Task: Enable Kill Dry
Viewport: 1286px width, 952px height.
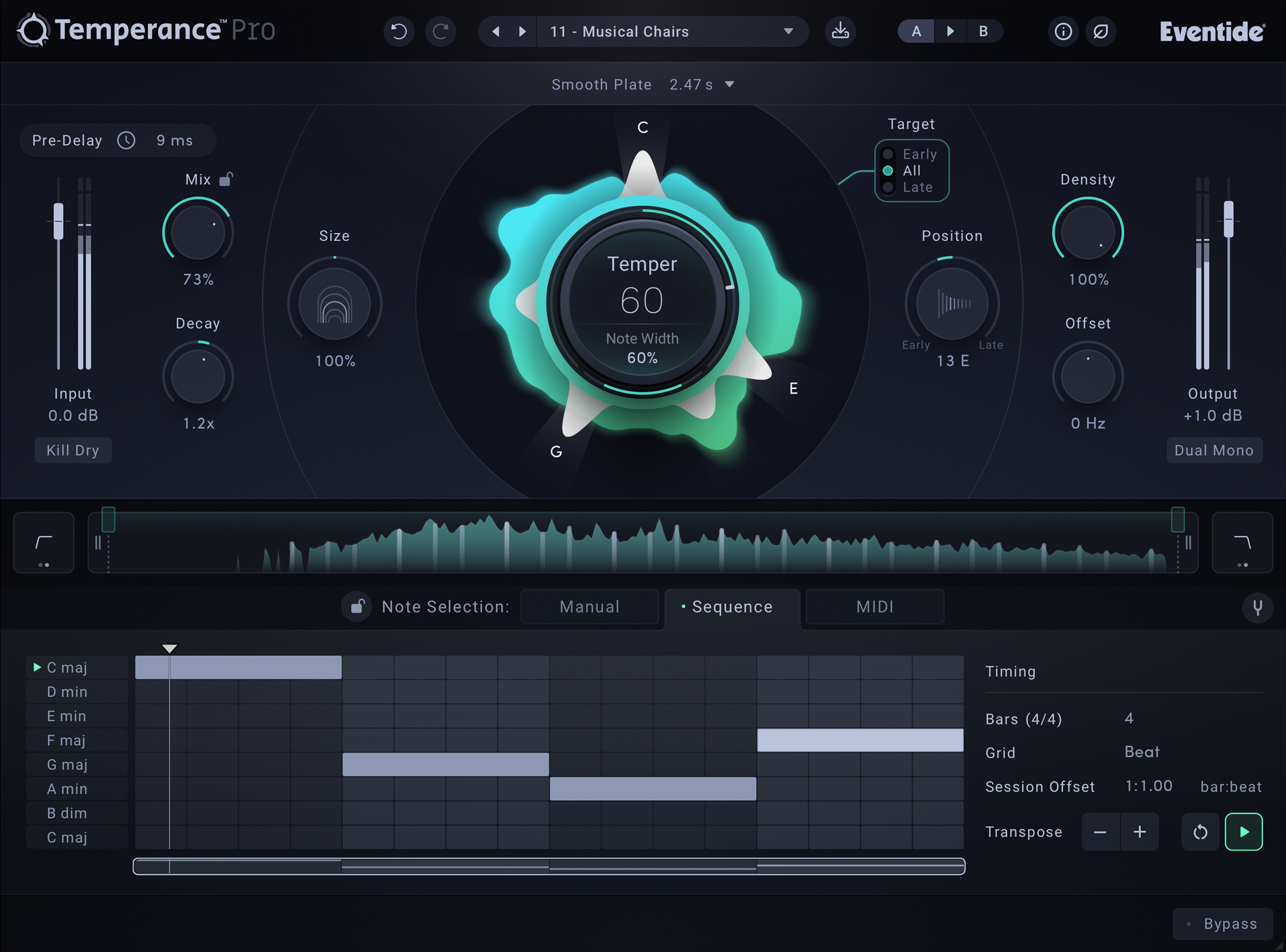Action: click(x=73, y=450)
